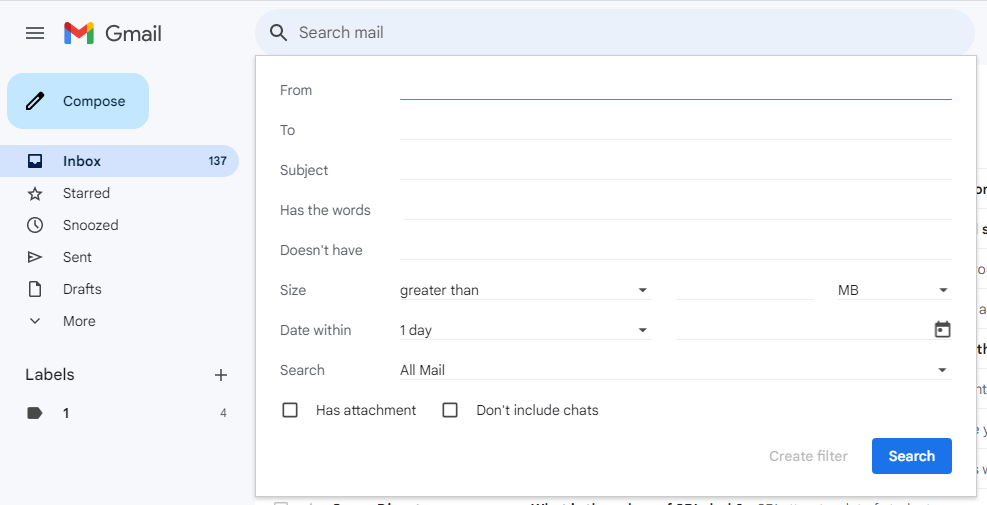This screenshot has height=505, width=987.
Task: Click the Starred star icon
Action: [x=35, y=193]
